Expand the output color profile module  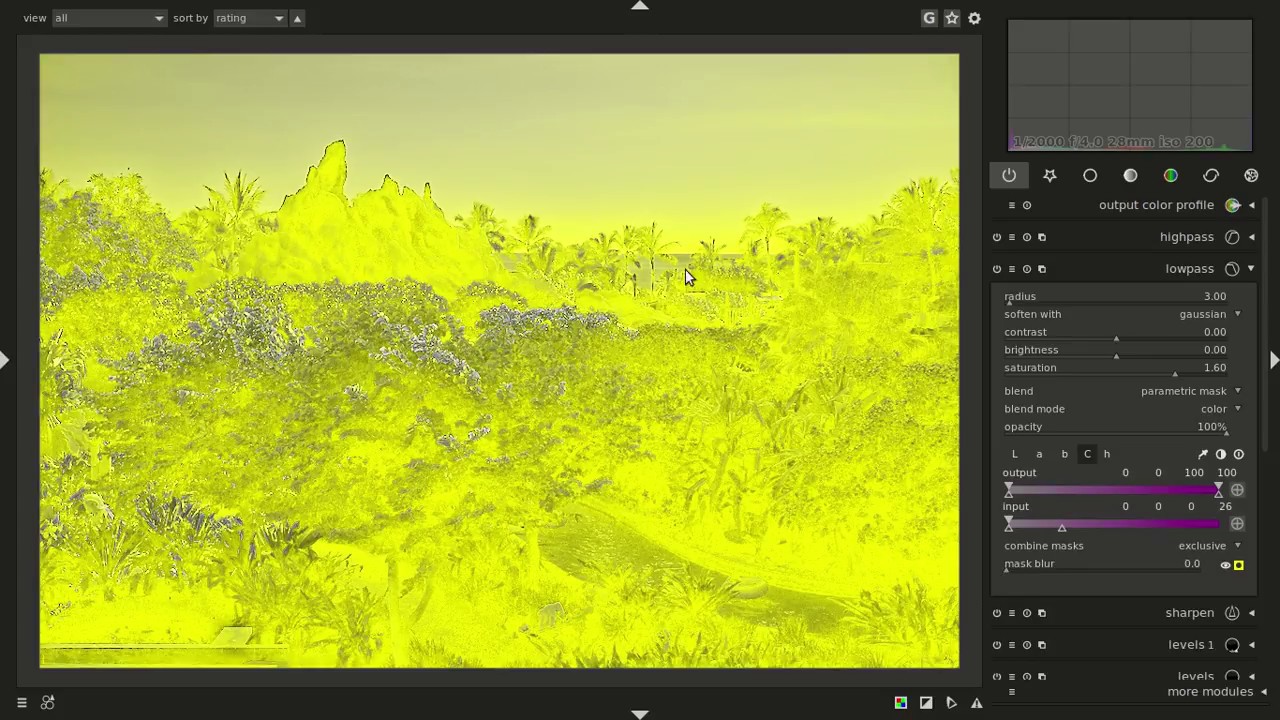[1251, 205]
